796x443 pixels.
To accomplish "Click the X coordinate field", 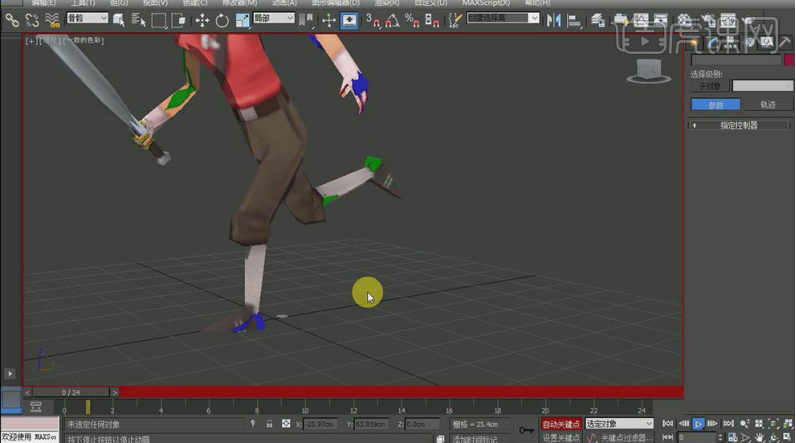I will 320,424.
